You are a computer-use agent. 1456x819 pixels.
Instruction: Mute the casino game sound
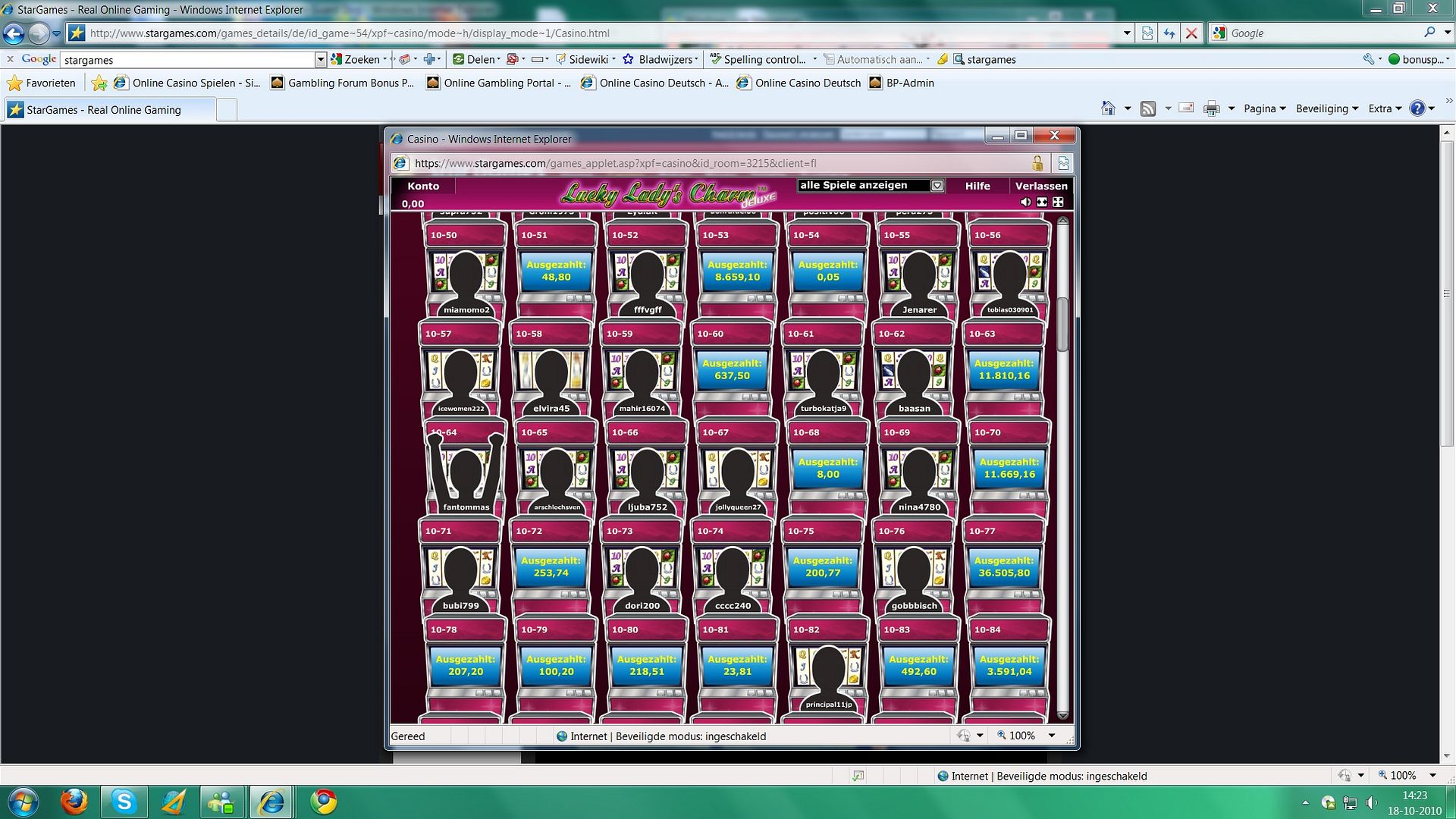1025,202
